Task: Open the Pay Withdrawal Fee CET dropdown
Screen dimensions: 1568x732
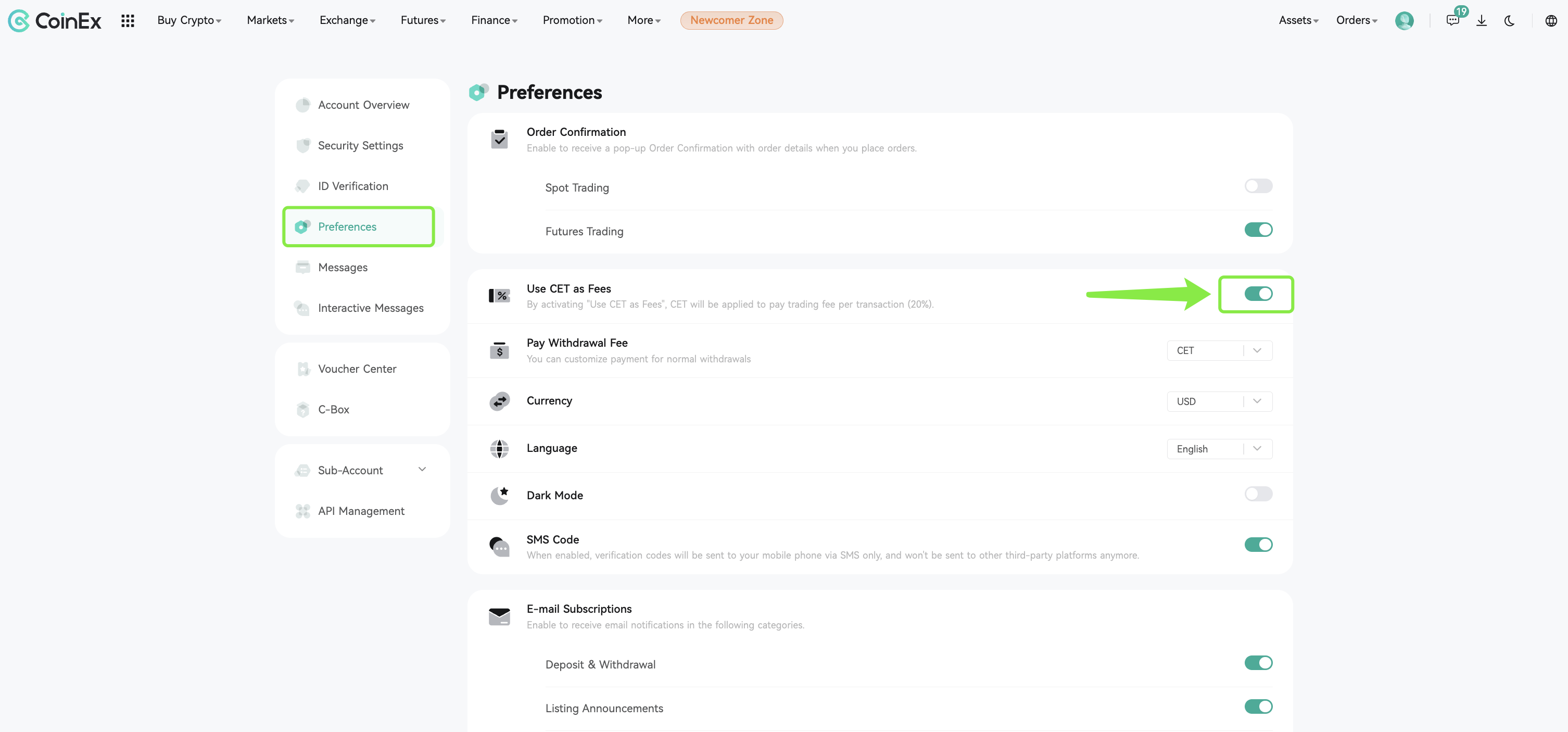Action: click(1219, 351)
